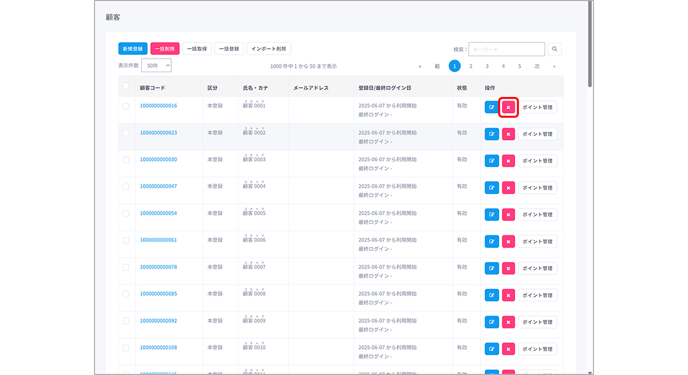
Task: Click the 一括登録 button
Action: 229,49
